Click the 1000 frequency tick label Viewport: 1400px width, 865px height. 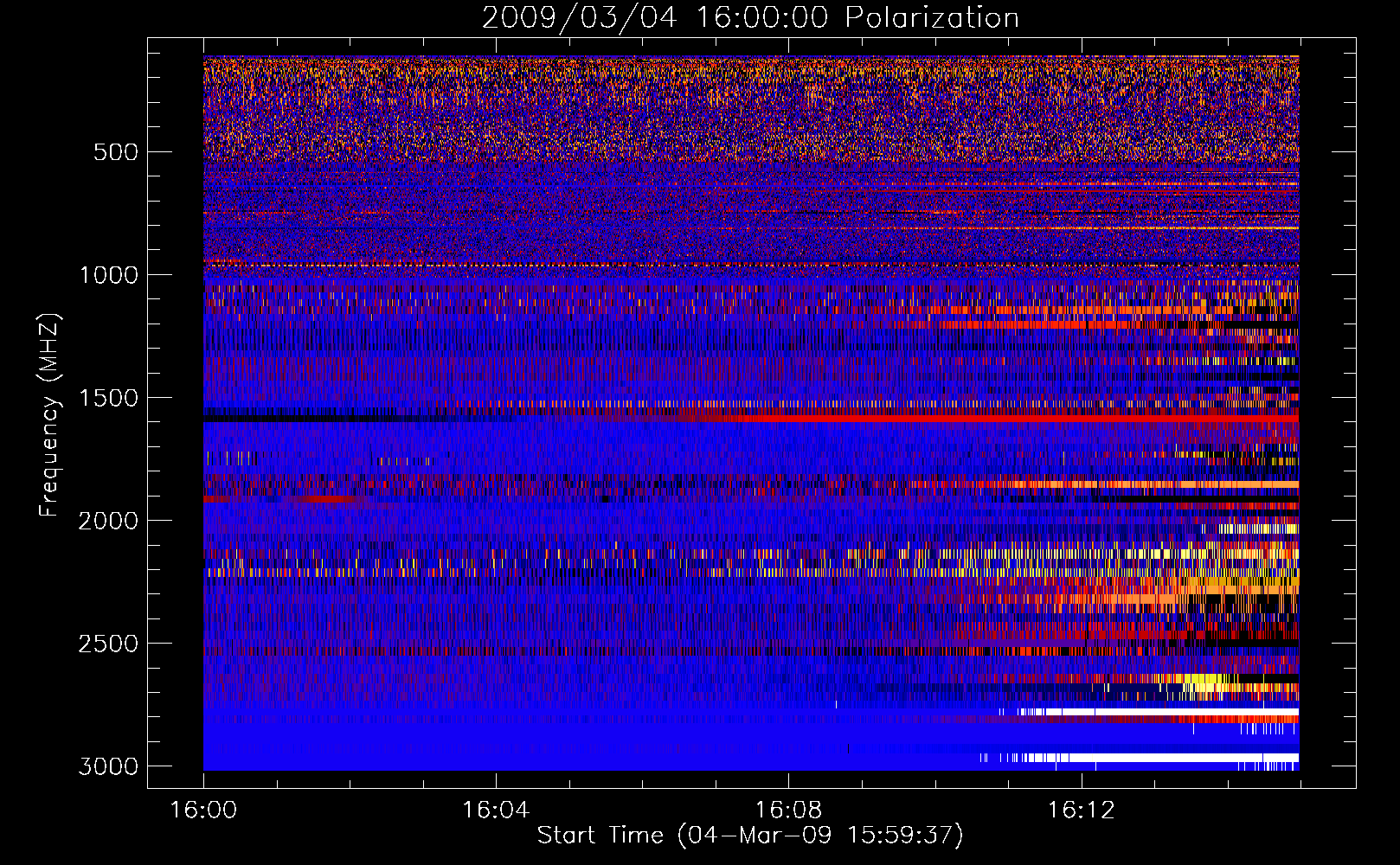point(108,275)
